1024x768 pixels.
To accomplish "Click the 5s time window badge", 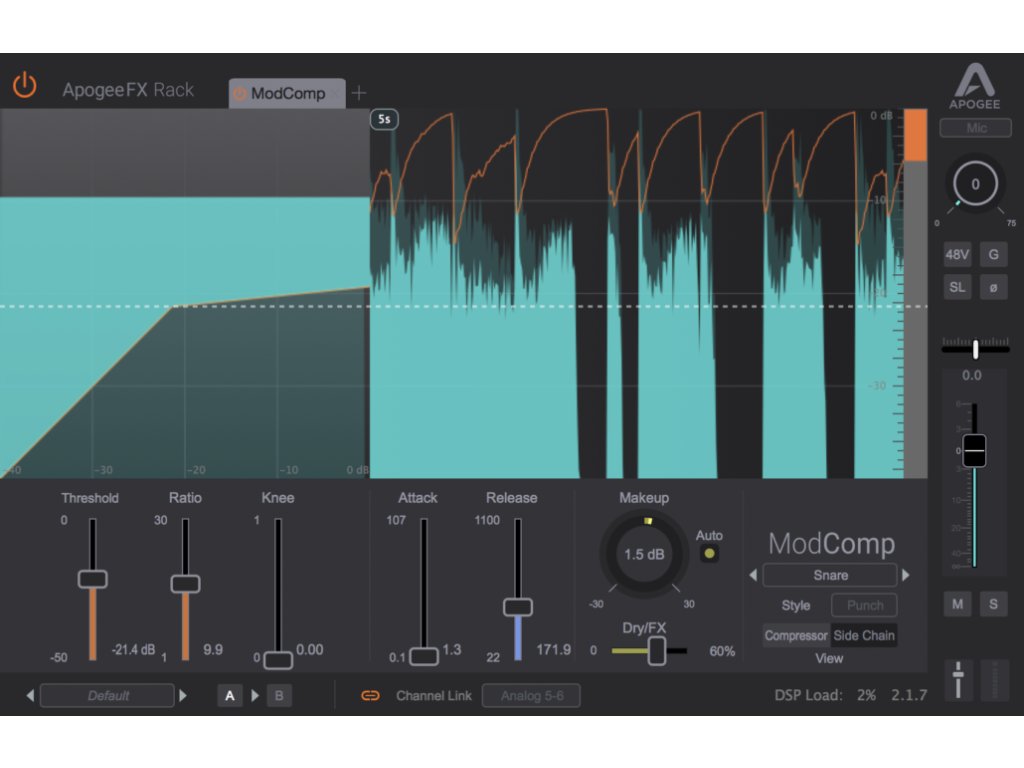I will (384, 120).
